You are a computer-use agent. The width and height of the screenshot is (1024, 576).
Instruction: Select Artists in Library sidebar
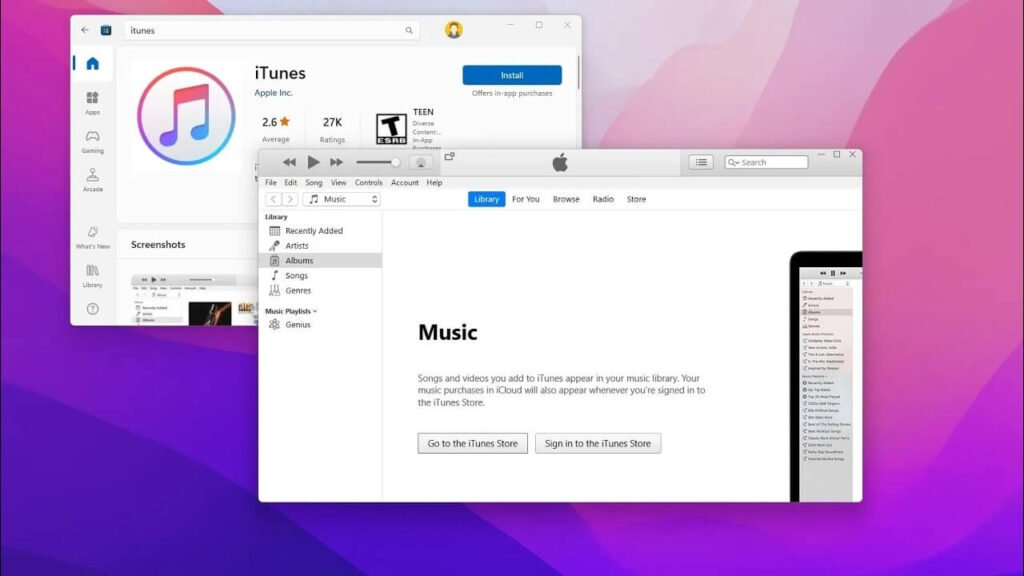[x=320, y=246]
